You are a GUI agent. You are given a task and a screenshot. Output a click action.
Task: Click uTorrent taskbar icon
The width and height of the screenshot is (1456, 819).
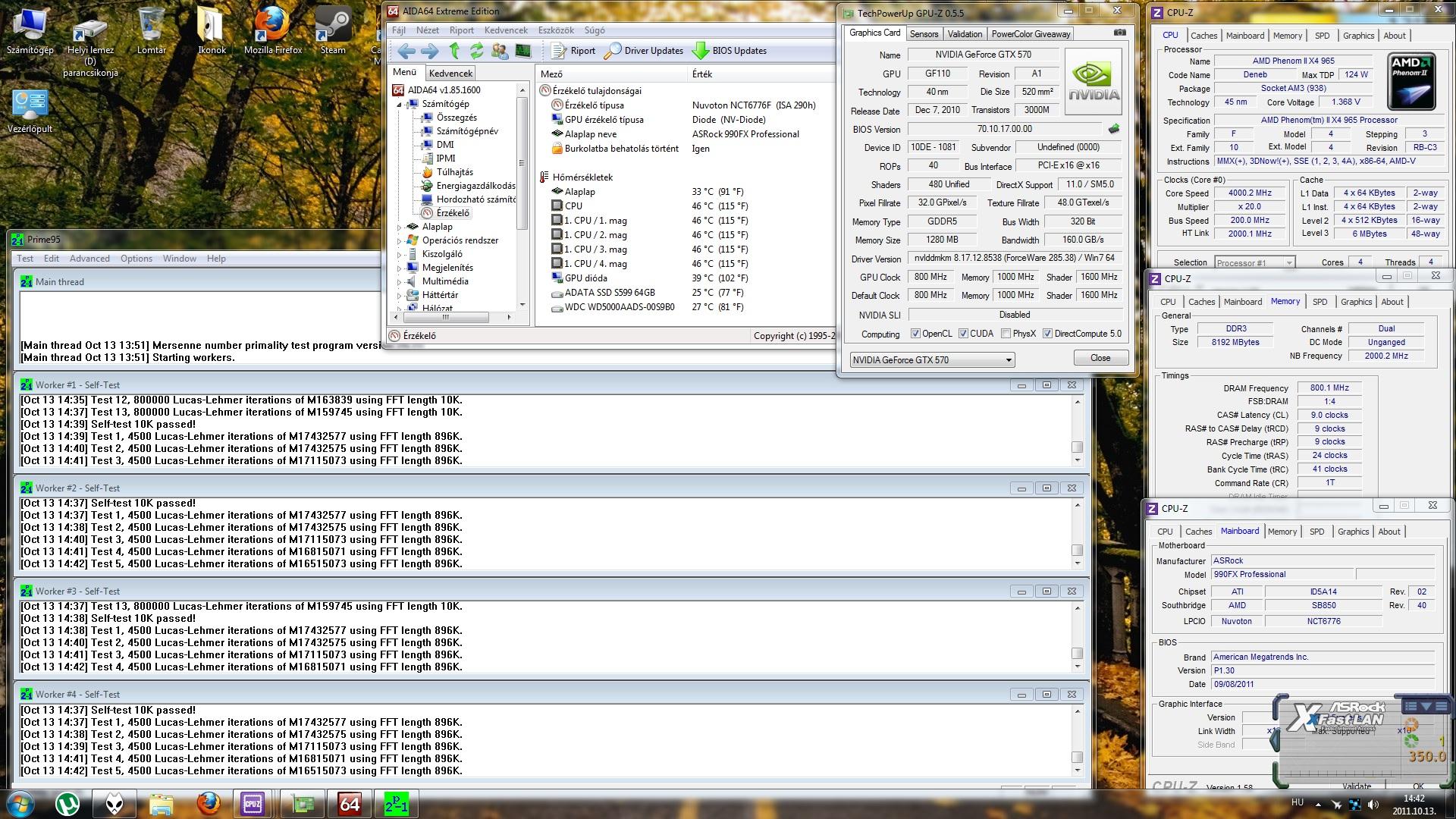click(x=68, y=803)
